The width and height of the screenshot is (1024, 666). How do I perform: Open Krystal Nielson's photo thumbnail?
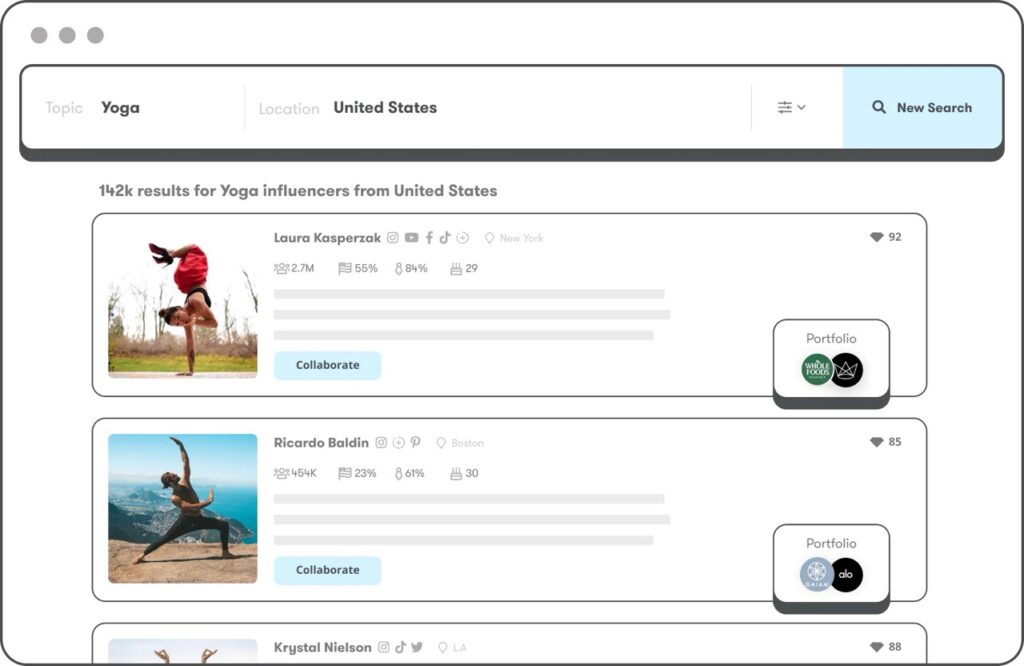(183, 650)
